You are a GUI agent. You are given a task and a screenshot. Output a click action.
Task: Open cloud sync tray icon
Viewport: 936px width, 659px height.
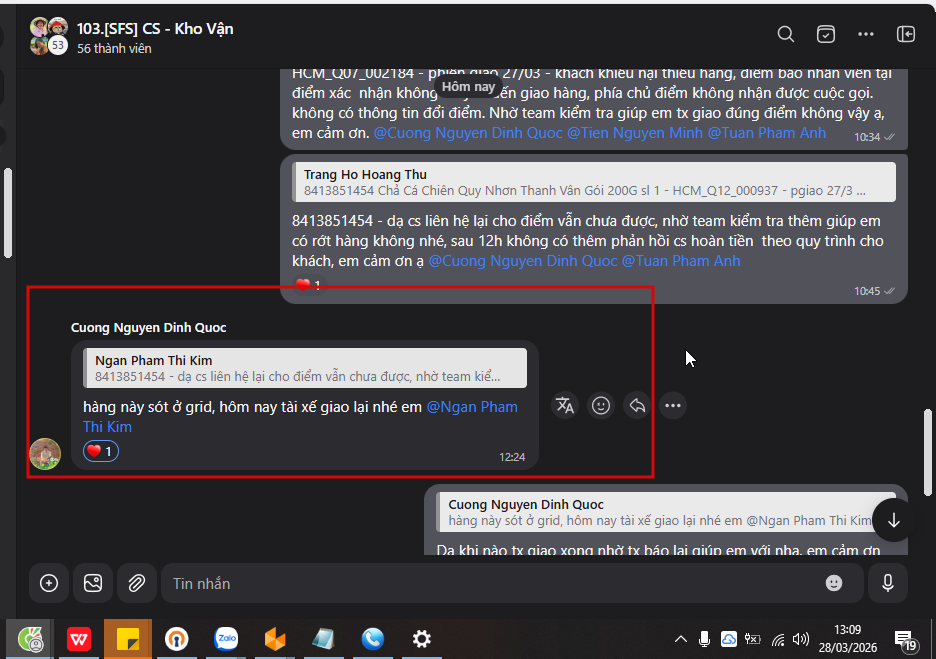(x=729, y=639)
